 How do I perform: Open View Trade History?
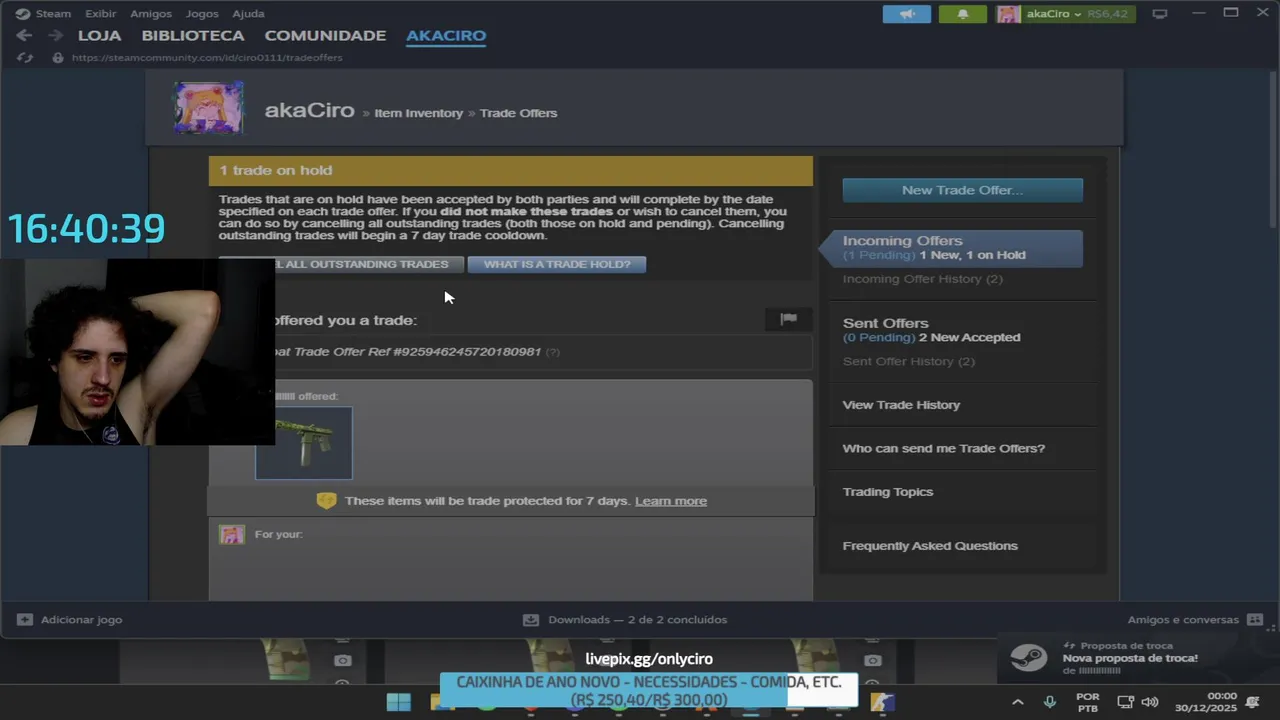coord(901,405)
